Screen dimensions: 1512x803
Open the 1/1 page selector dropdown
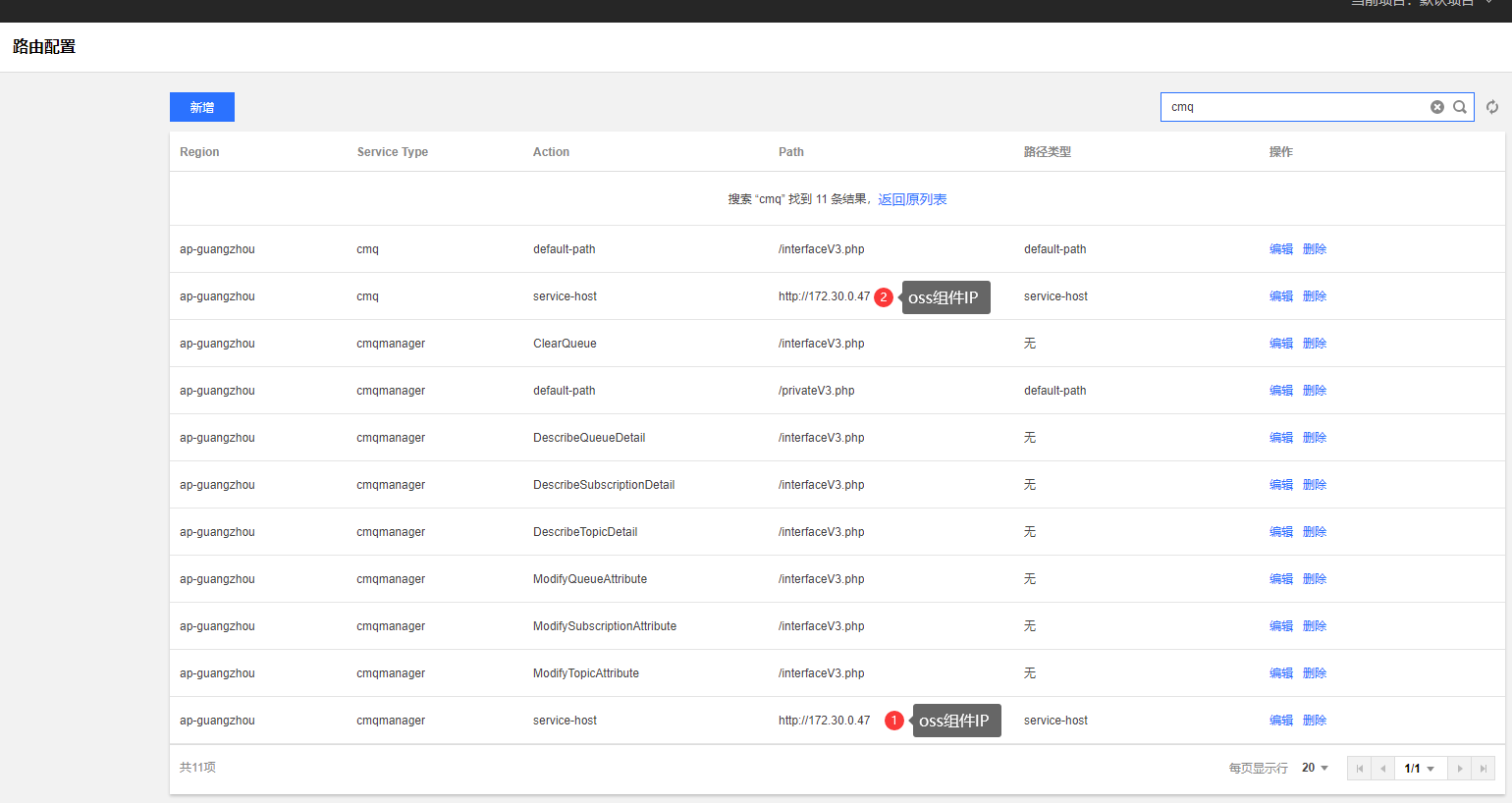(1421, 769)
